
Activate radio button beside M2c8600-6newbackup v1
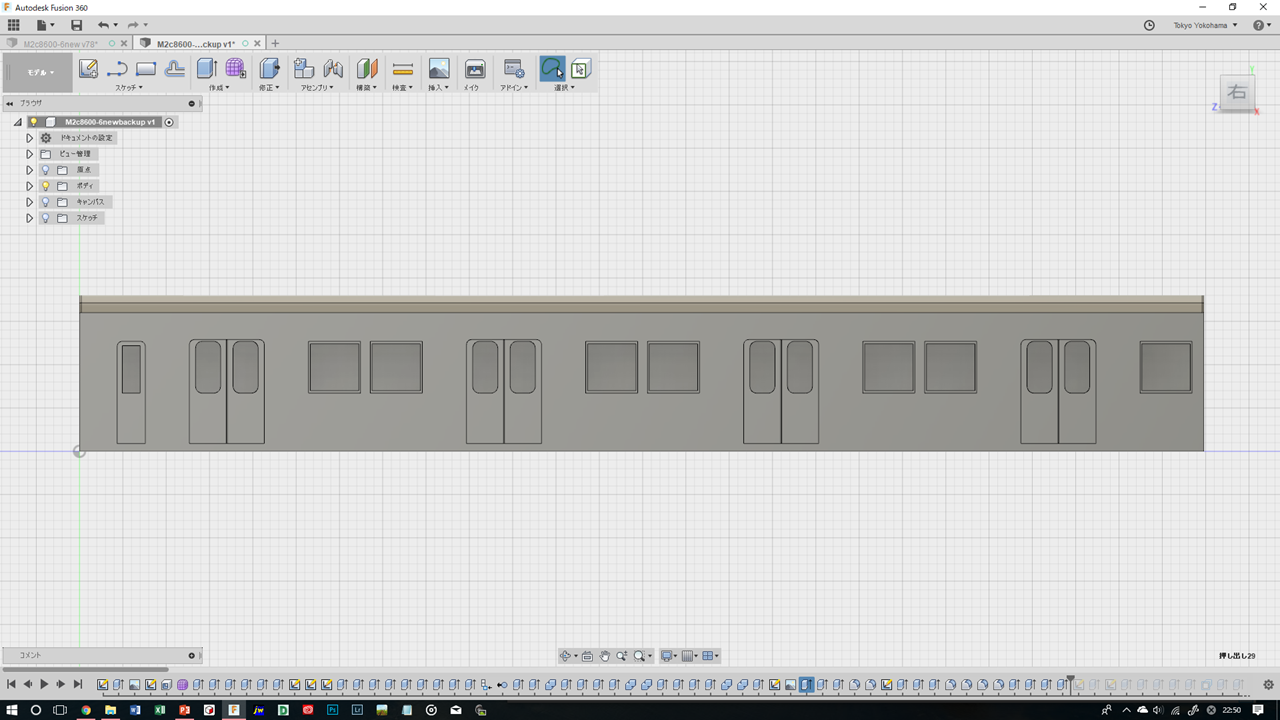(x=169, y=122)
